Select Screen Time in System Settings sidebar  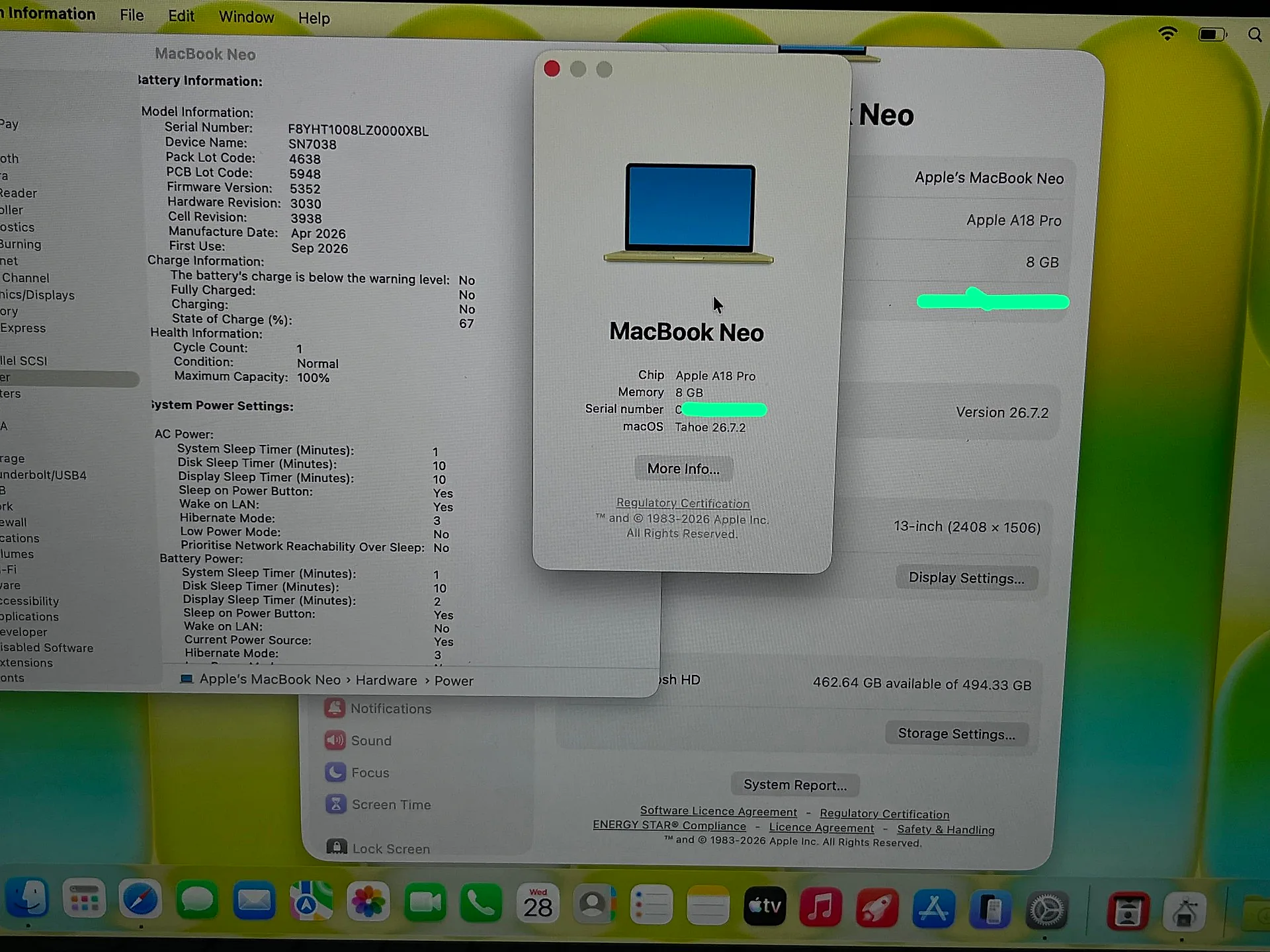coord(378,805)
